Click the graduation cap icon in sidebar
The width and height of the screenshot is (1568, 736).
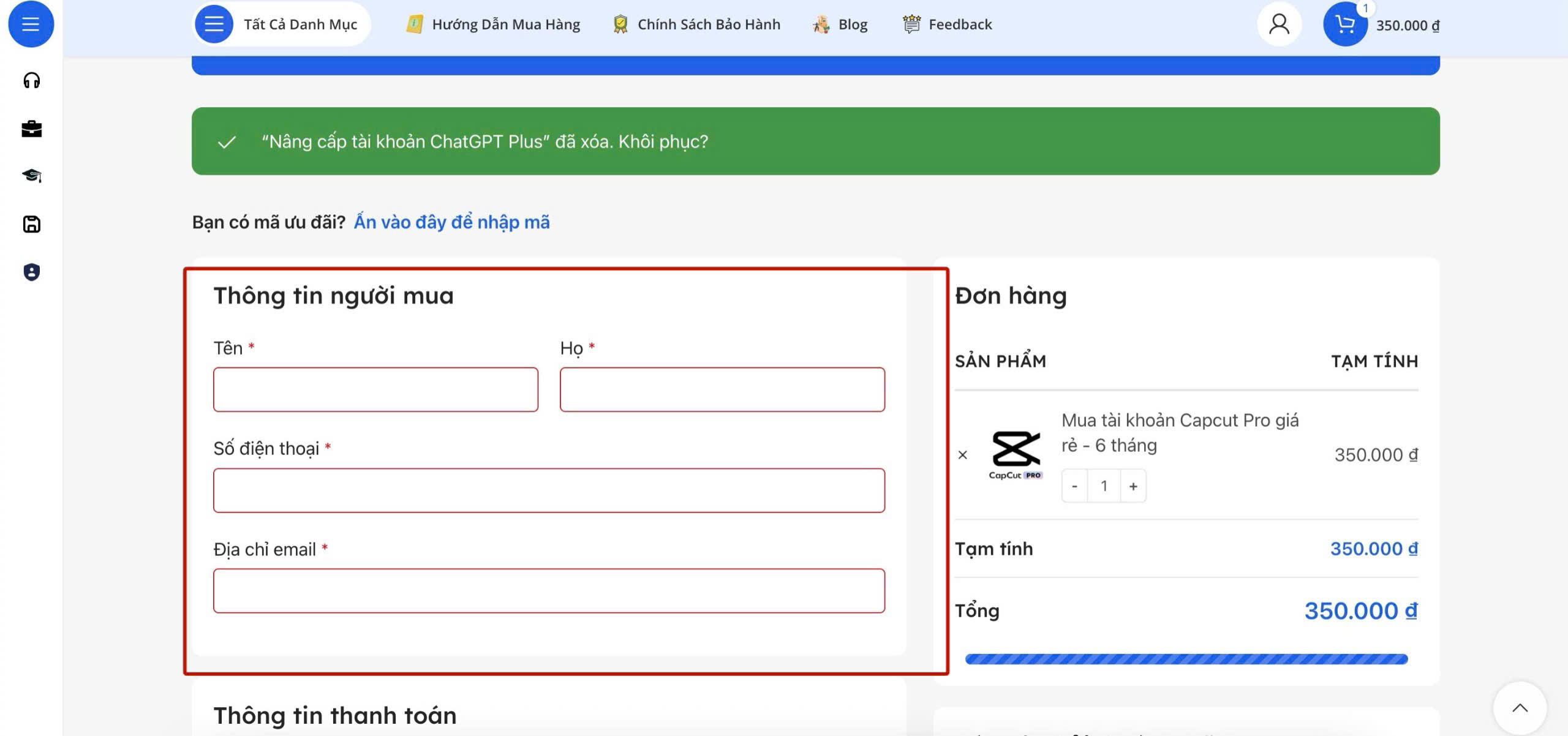(x=31, y=176)
